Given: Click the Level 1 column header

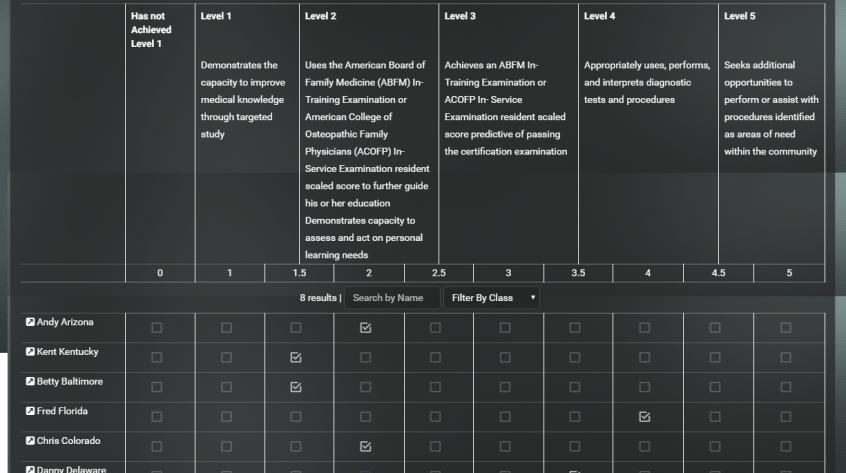Looking at the screenshot, I should [216, 16].
